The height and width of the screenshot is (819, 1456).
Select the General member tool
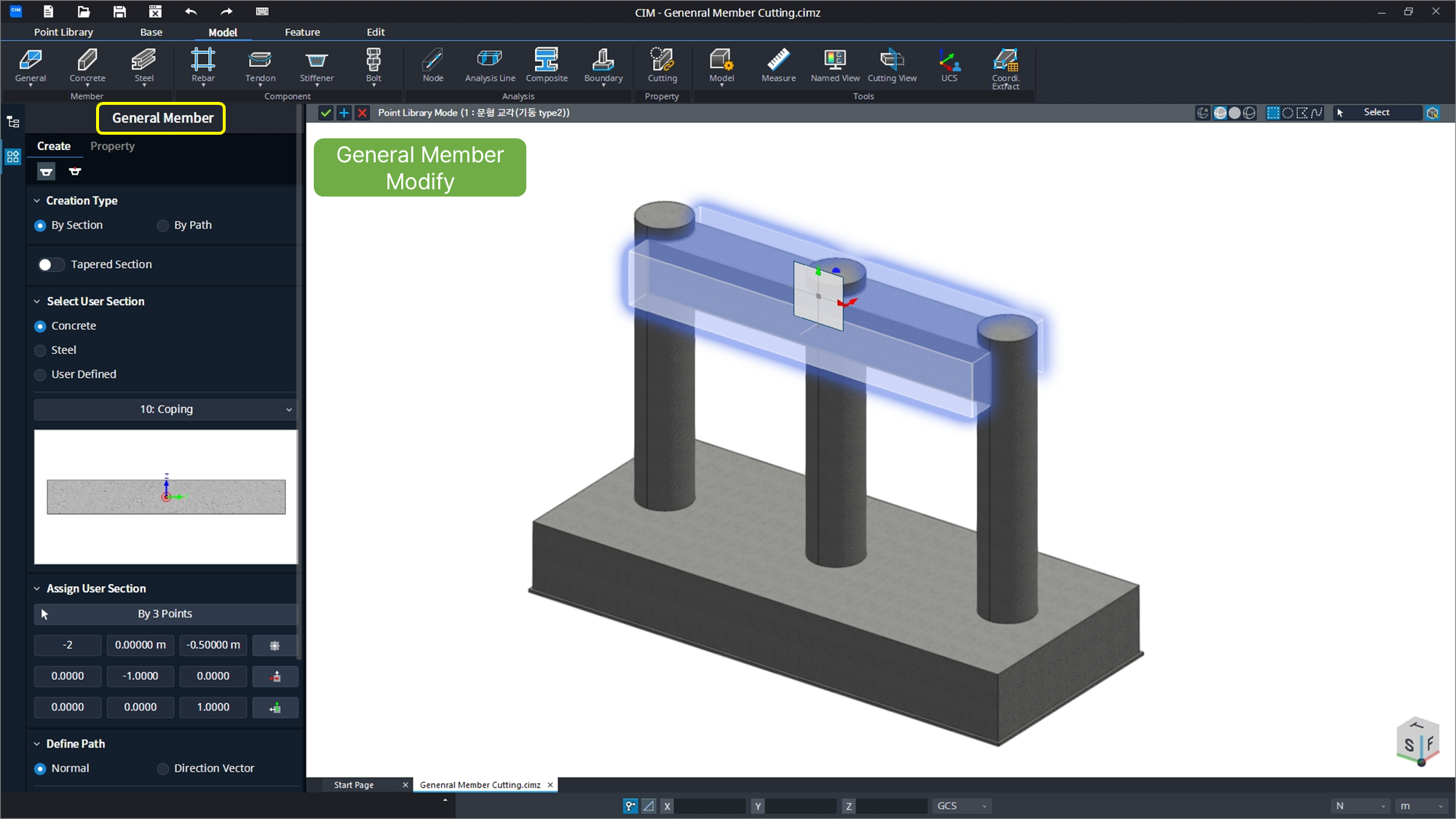[31, 66]
